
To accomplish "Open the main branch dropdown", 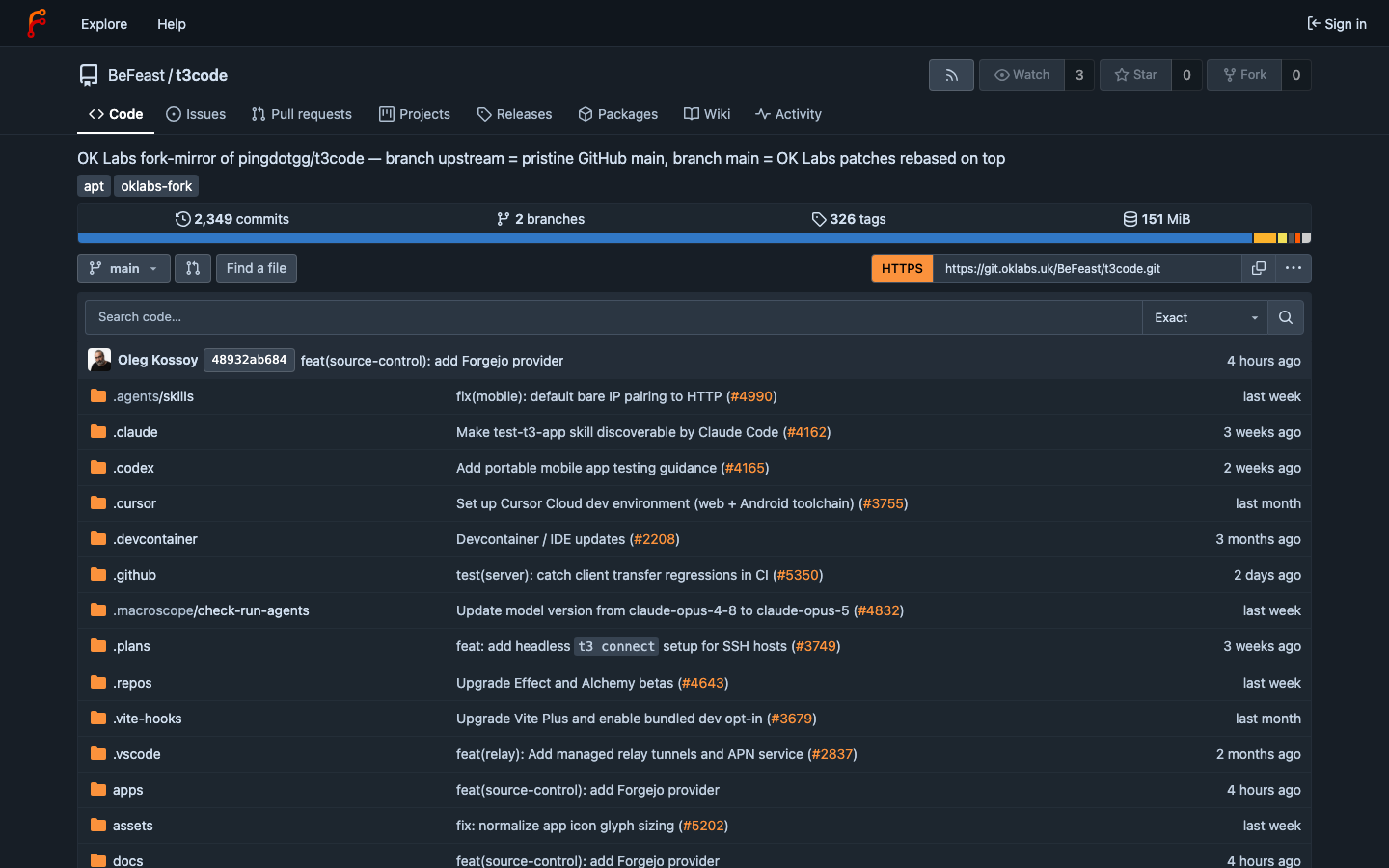I will point(123,268).
